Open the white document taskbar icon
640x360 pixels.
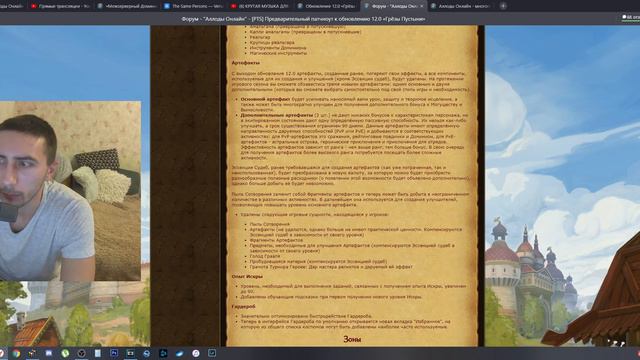(x=98, y=353)
